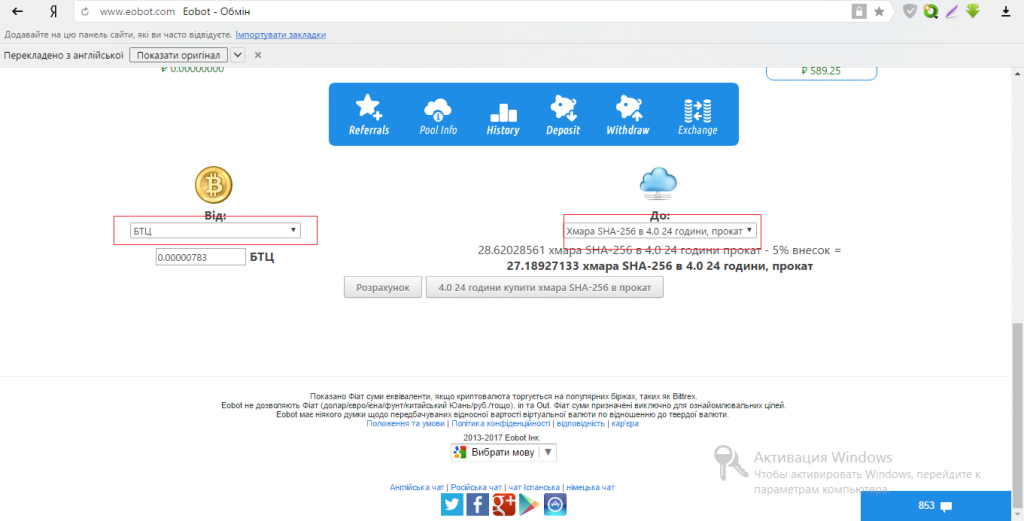Expand the БТЦ source currency dropdown
Screen dimensions: 1024x521
[x=215, y=231]
